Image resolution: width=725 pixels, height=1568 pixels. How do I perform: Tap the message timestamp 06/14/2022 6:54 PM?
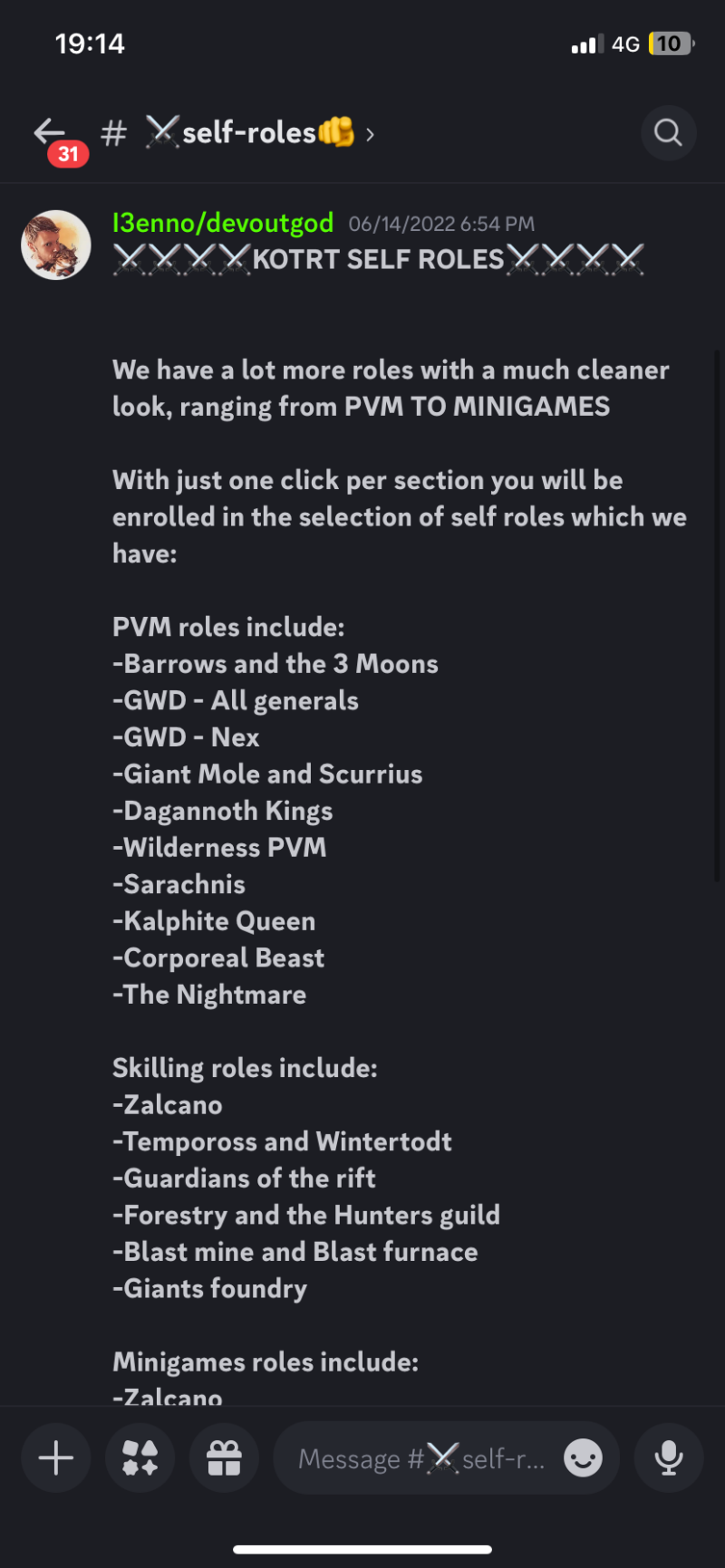pos(441,224)
